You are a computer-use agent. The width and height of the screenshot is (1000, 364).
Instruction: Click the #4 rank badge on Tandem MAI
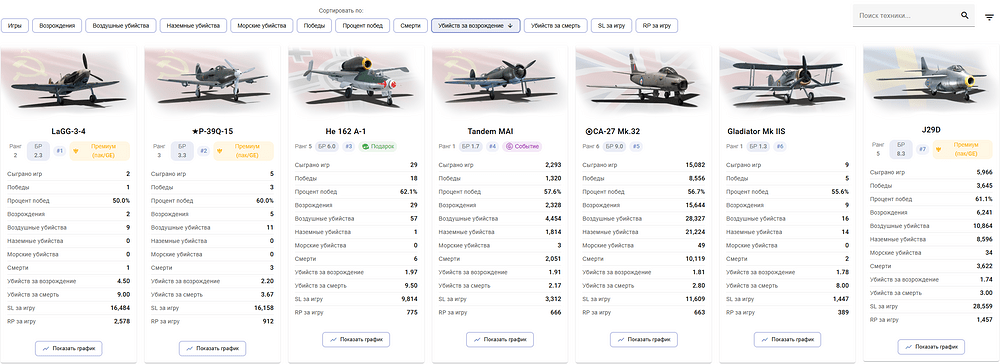tap(492, 147)
